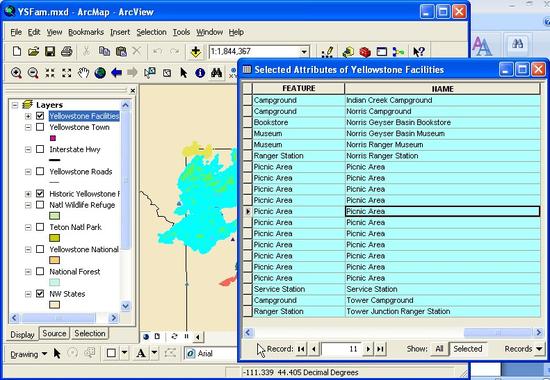
Task: Toggle NW States layer visibility
Action: 40,294
